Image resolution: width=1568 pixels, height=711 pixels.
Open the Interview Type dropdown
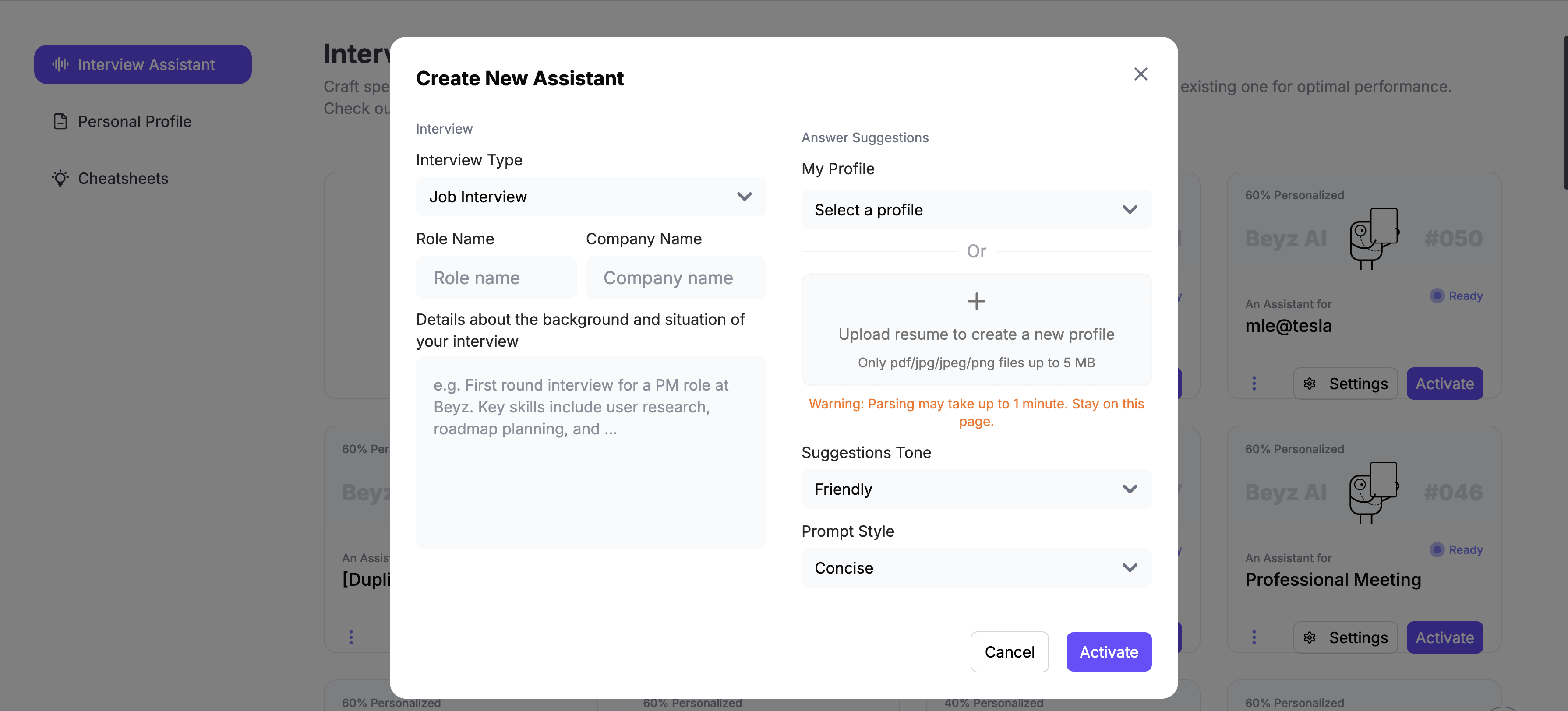click(x=590, y=197)
